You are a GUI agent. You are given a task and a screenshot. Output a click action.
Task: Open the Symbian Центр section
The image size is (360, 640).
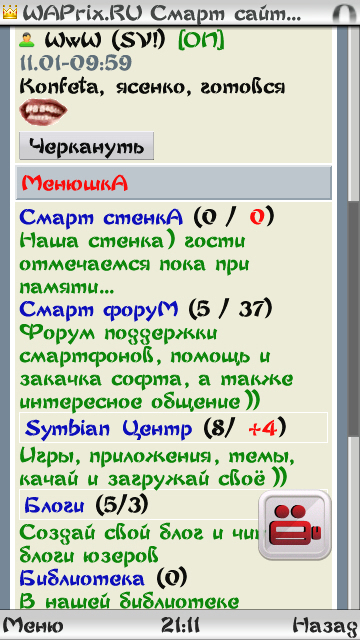[108, 428]
